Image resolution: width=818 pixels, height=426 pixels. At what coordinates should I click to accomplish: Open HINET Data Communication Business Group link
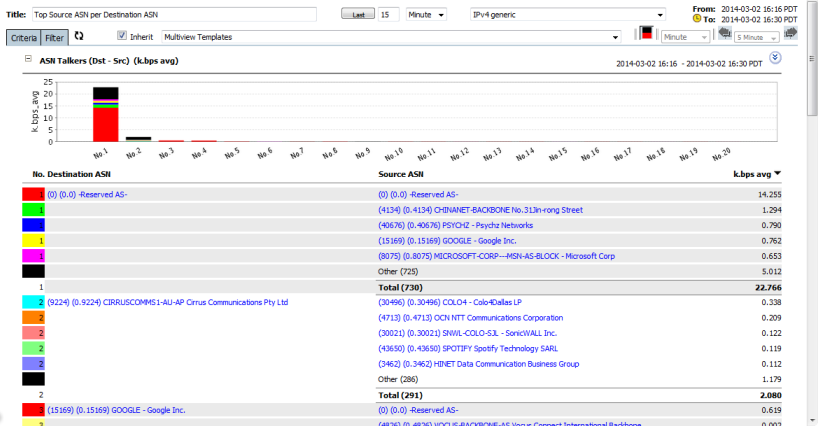pyautogui.click(x=478, y=364)
